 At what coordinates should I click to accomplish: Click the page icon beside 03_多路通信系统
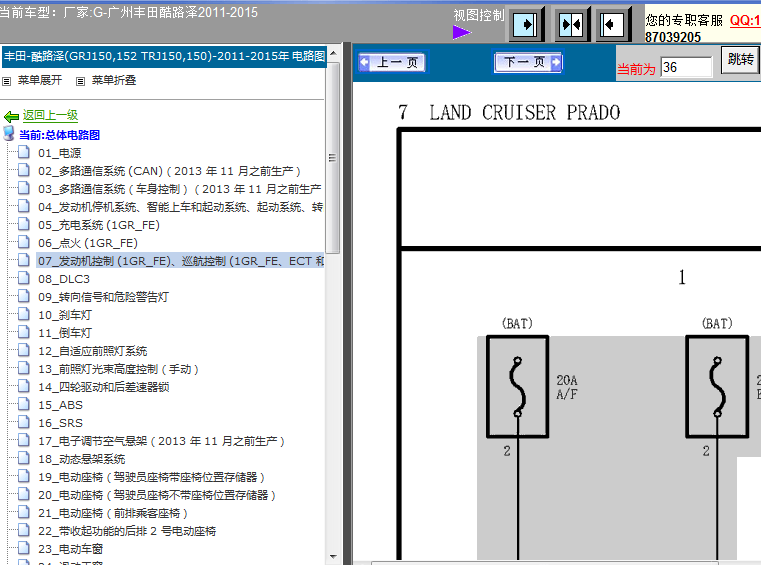click(x=23, y=188)
